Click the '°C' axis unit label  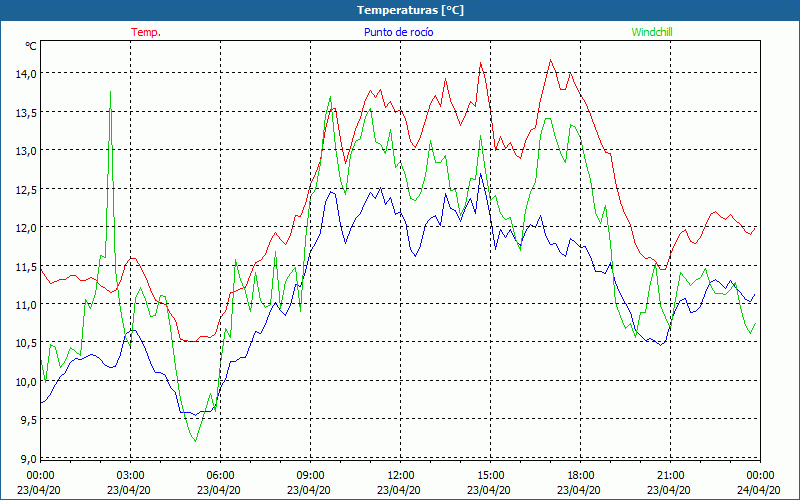coord(31,46)
